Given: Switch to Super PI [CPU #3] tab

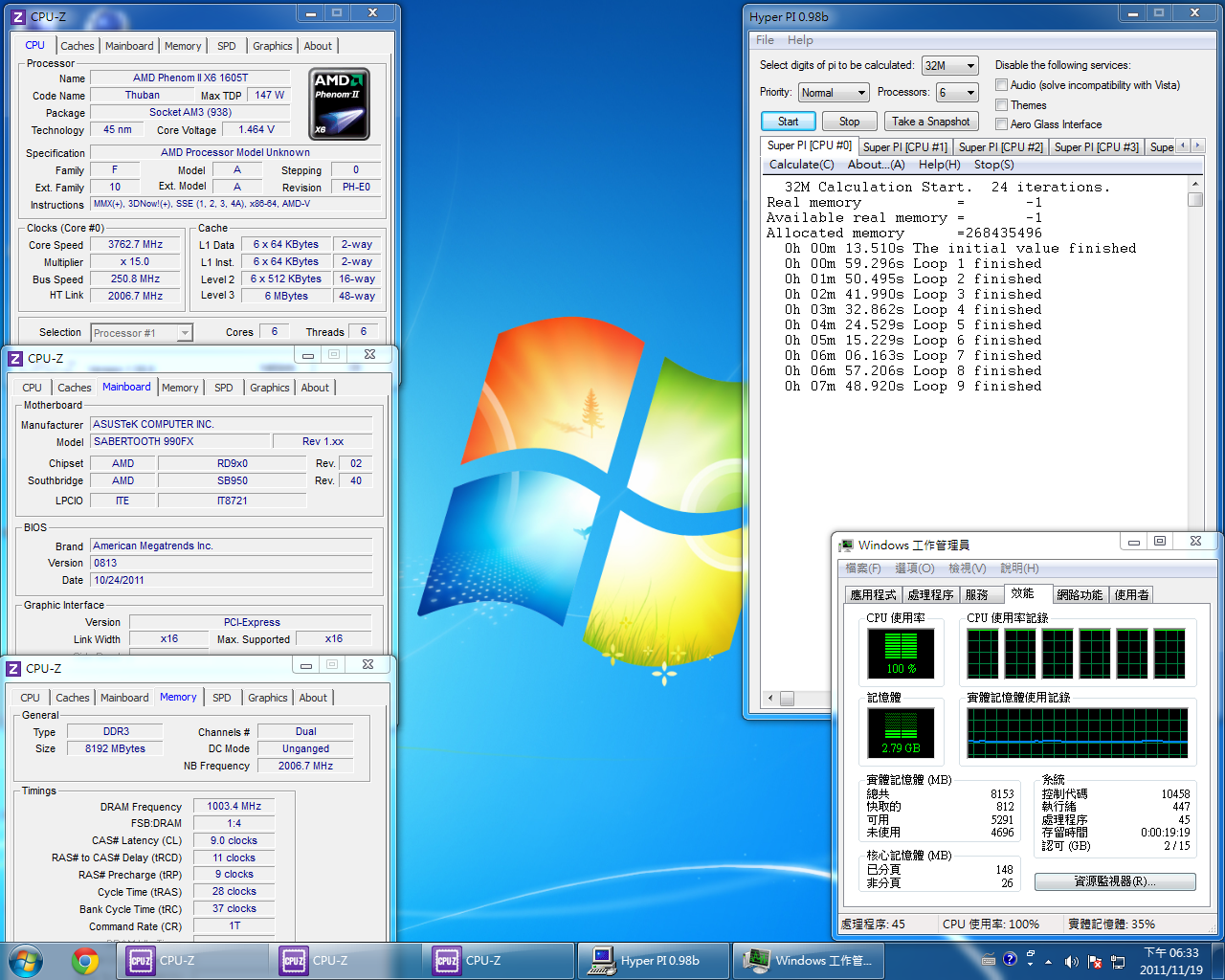Looking at the screenshot, I should pyautogui.click(x=1096, y=146).
